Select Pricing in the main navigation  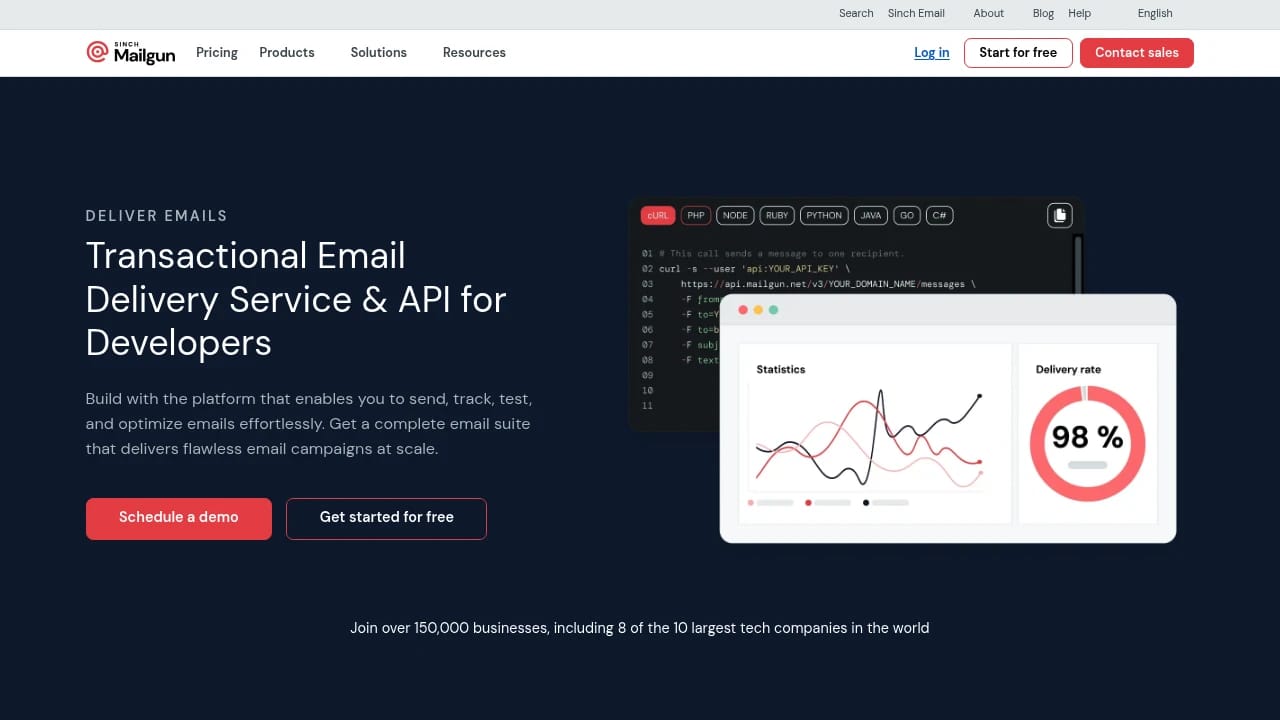pos(216,52)
